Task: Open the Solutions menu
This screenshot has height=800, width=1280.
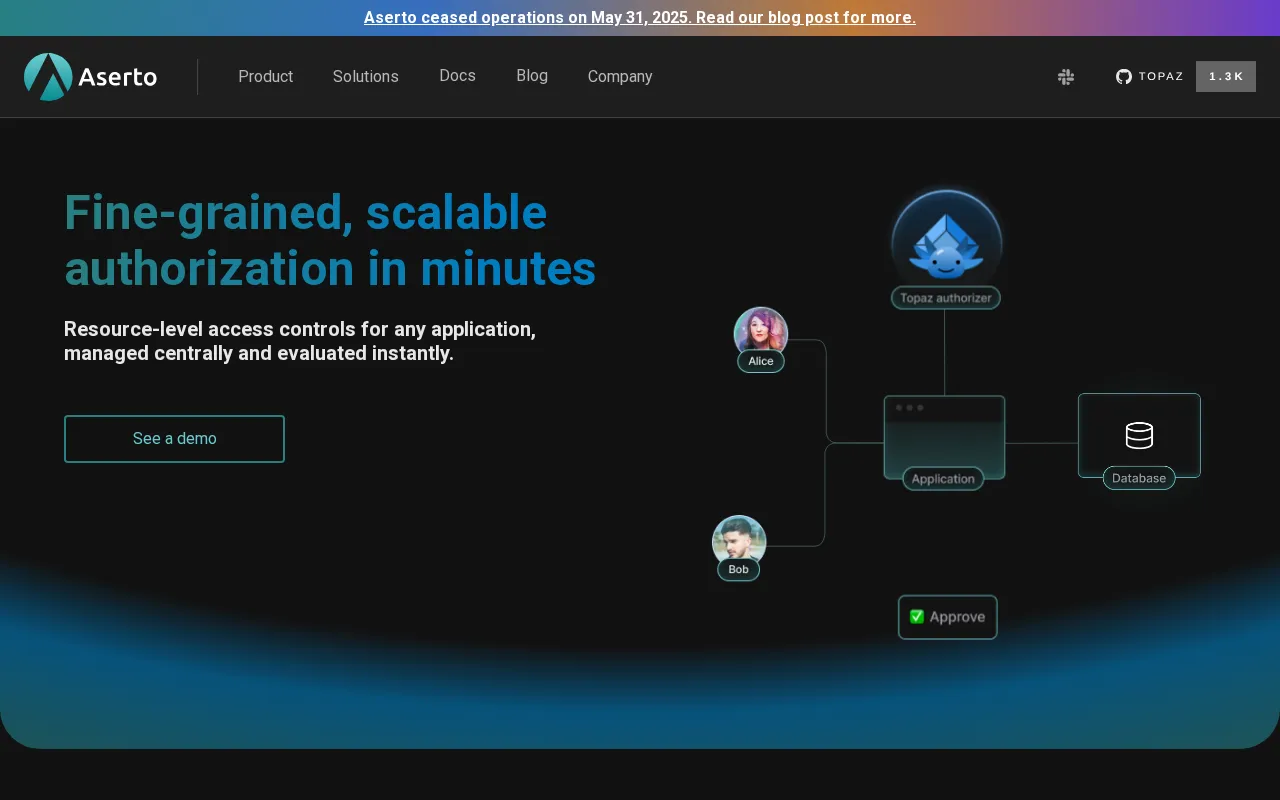Action: (x=366, y=77)
